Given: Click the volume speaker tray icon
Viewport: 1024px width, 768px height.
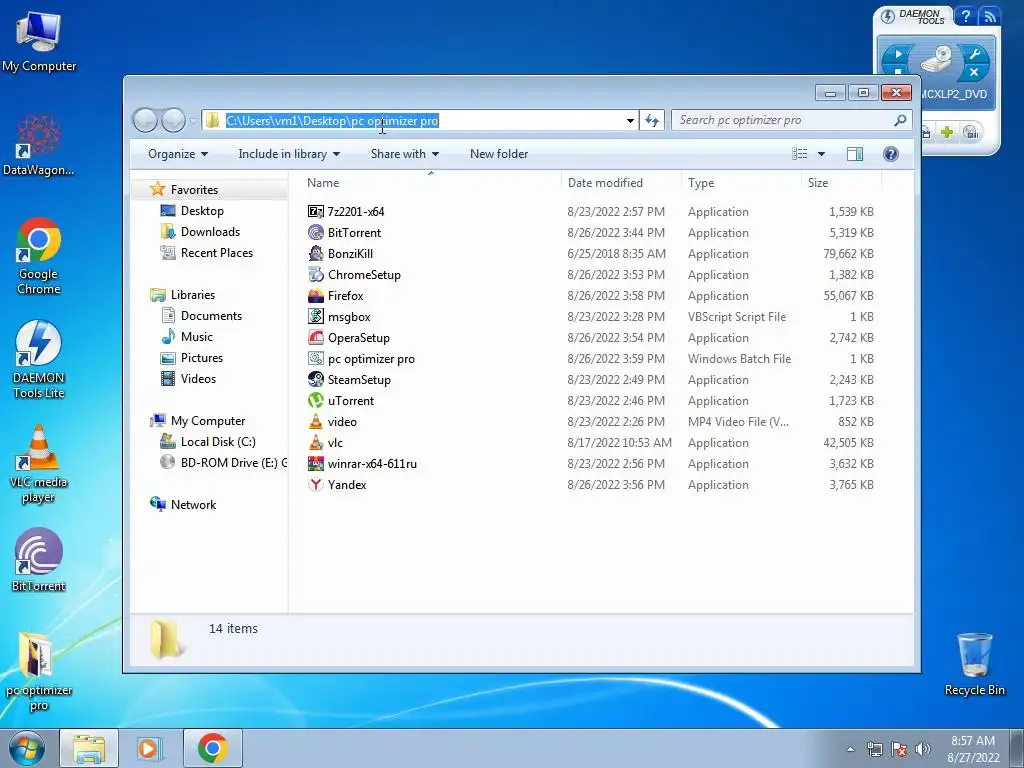Looking at the screenshot, I should (x=923, y=750).
